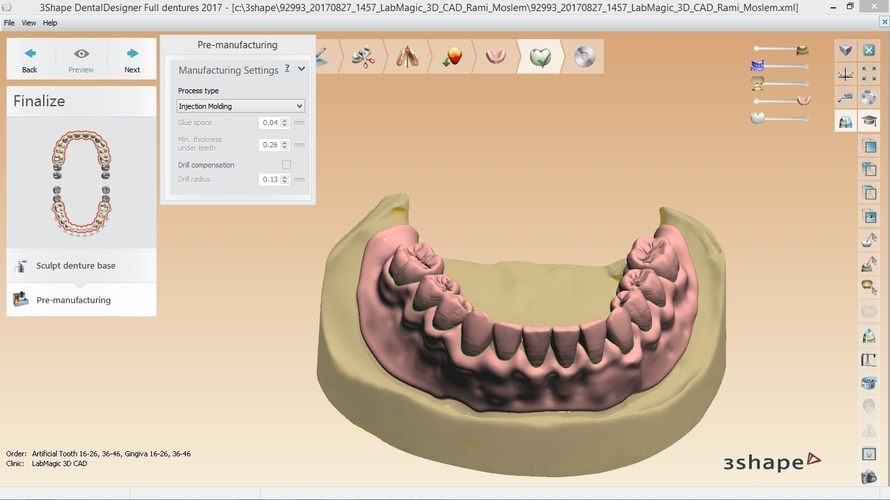Image resolution: width=890 pixels, height=500 pixels.
Task: Collapse the Manufacturing Settings section chevron
Action: (301, 69)
